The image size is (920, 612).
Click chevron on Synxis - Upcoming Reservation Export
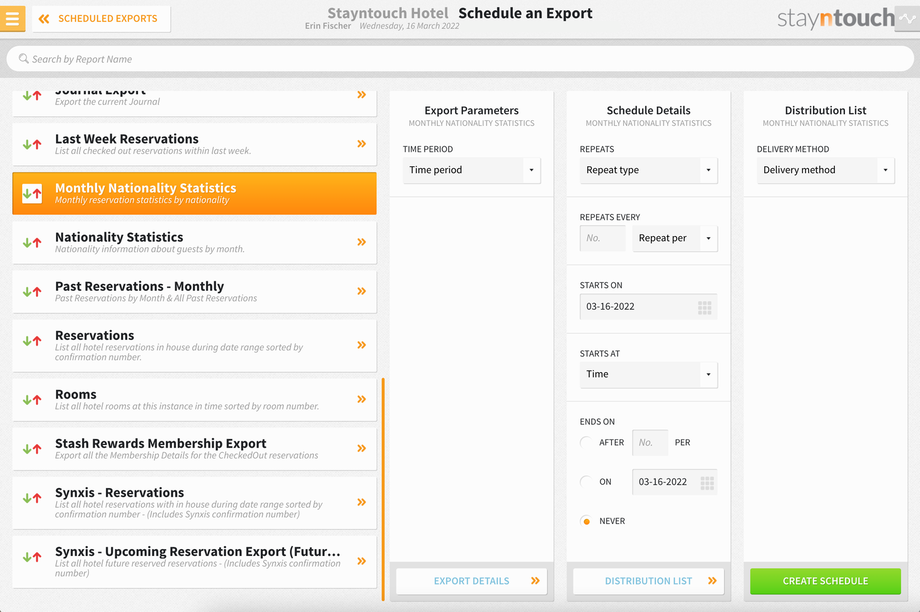coord(361,561)
